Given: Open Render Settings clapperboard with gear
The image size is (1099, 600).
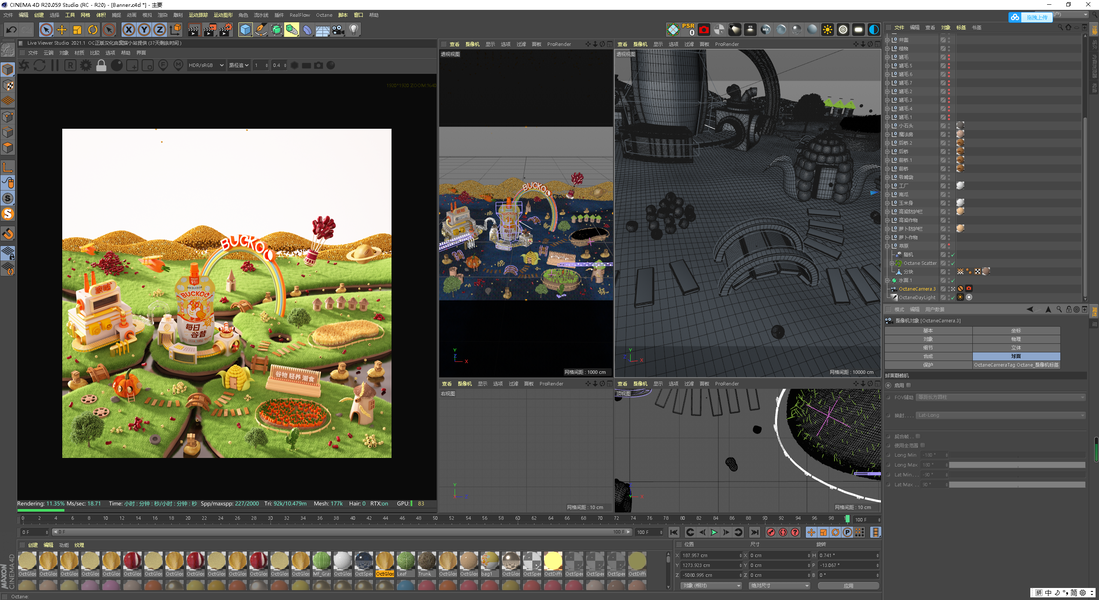Looking at the screenshot, I should 225,29.
